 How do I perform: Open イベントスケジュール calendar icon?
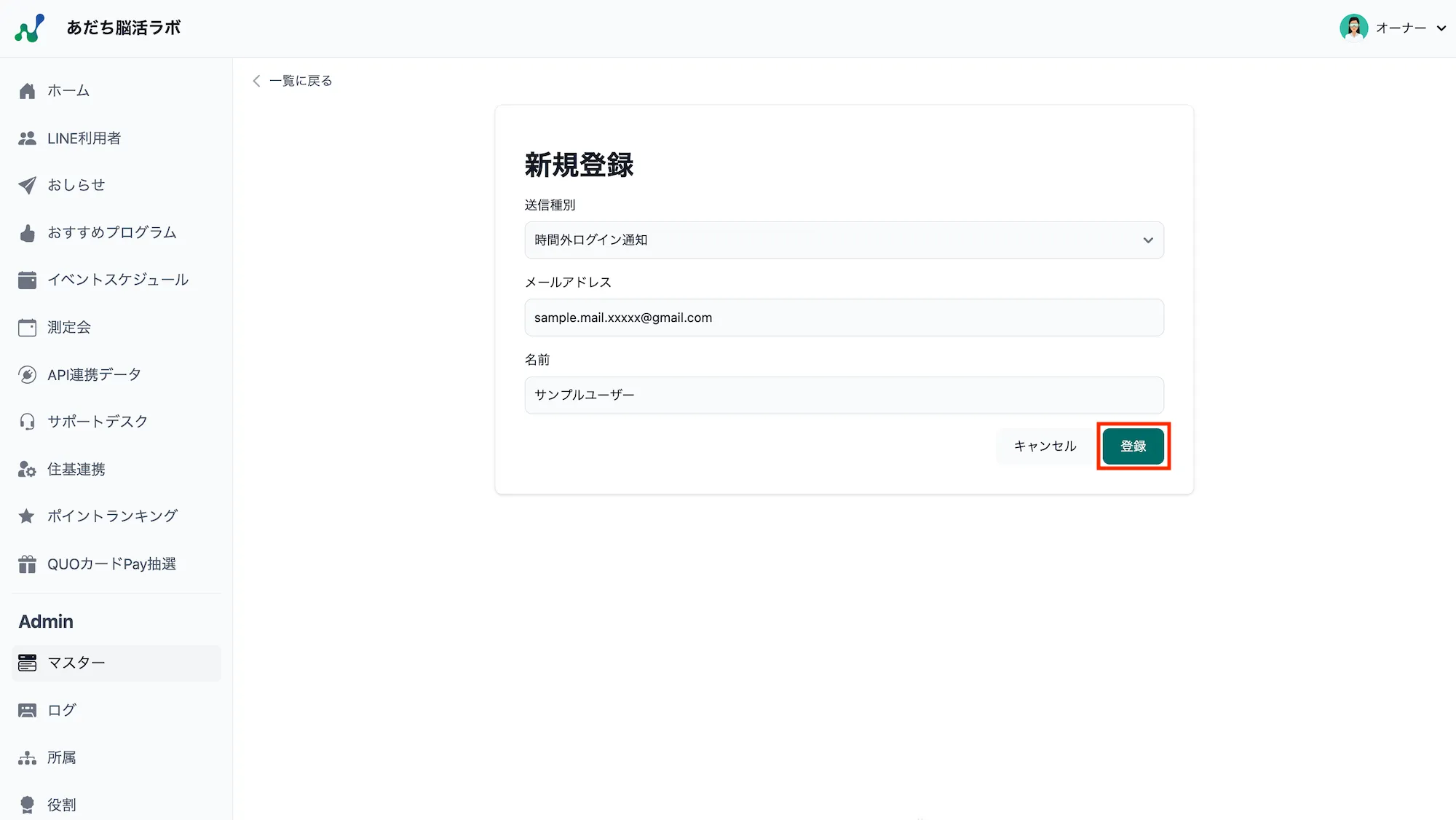(27, 280)
